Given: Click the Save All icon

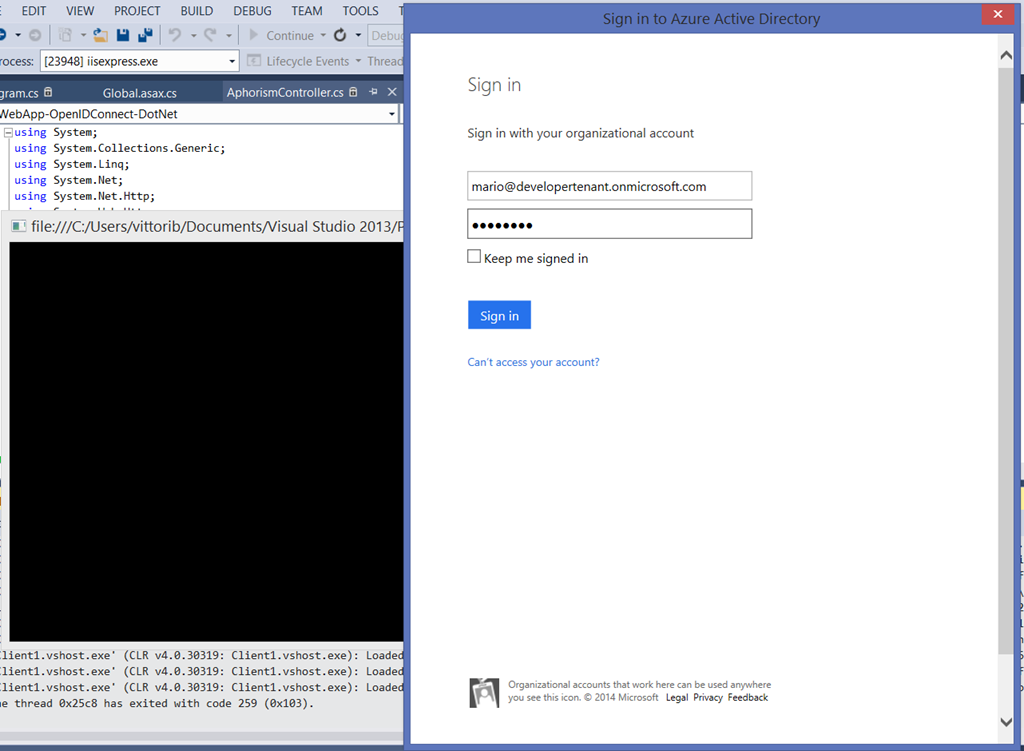Looking at the screenshot, I should tap(145, 35).
